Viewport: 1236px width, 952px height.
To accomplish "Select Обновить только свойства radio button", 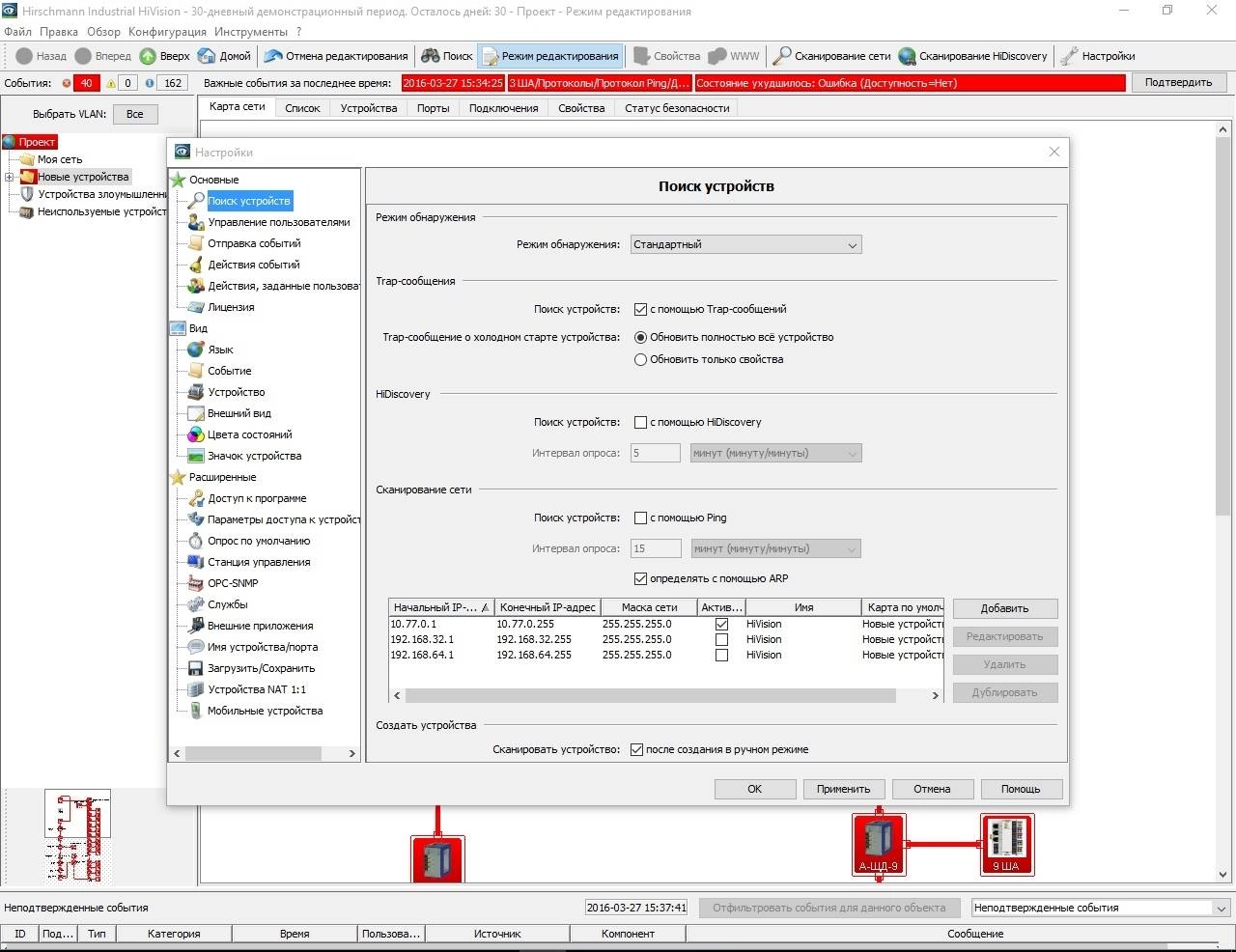I will click(640, 359).
